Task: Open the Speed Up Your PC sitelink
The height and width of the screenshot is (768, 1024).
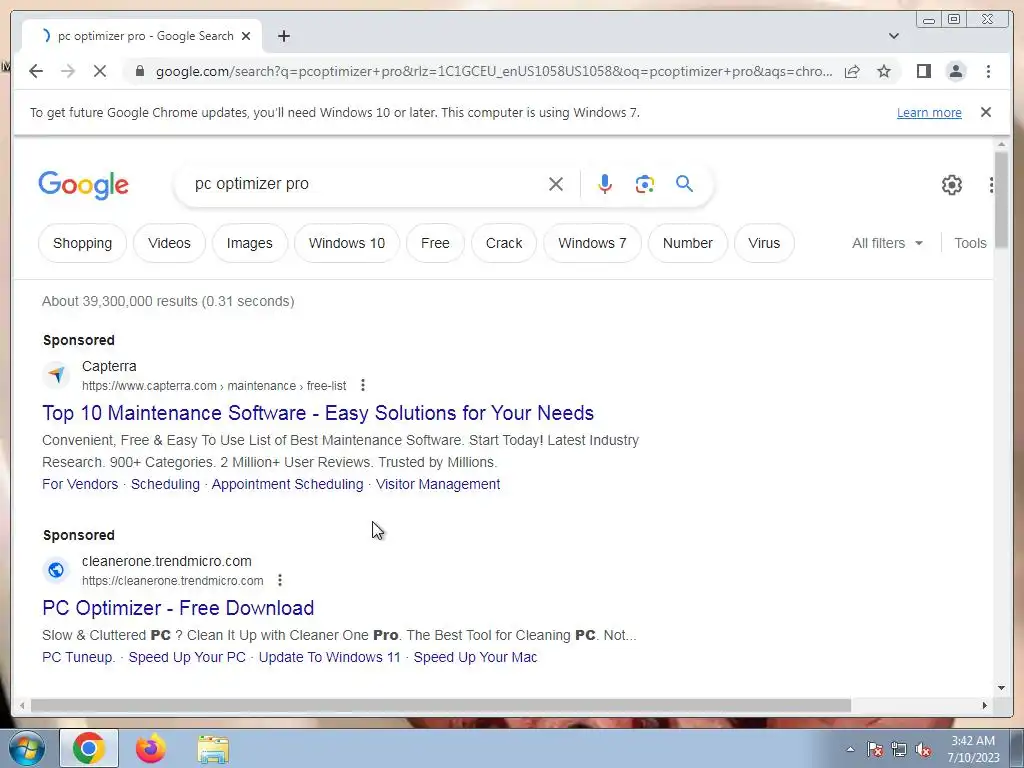Action: point(187,657)
